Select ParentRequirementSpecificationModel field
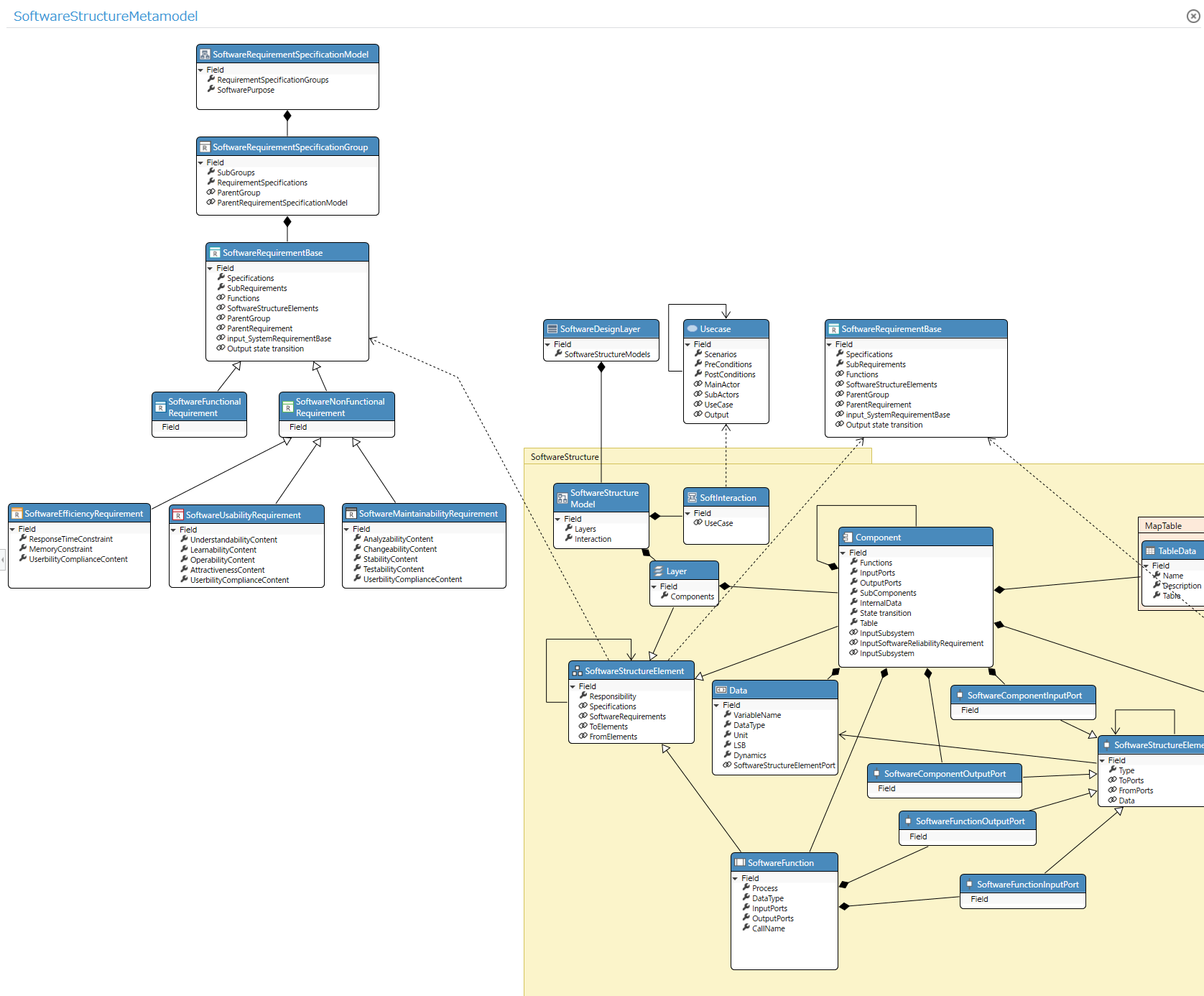The height and width of the screenshot is (996, 1204). click(x=282, y=203)
